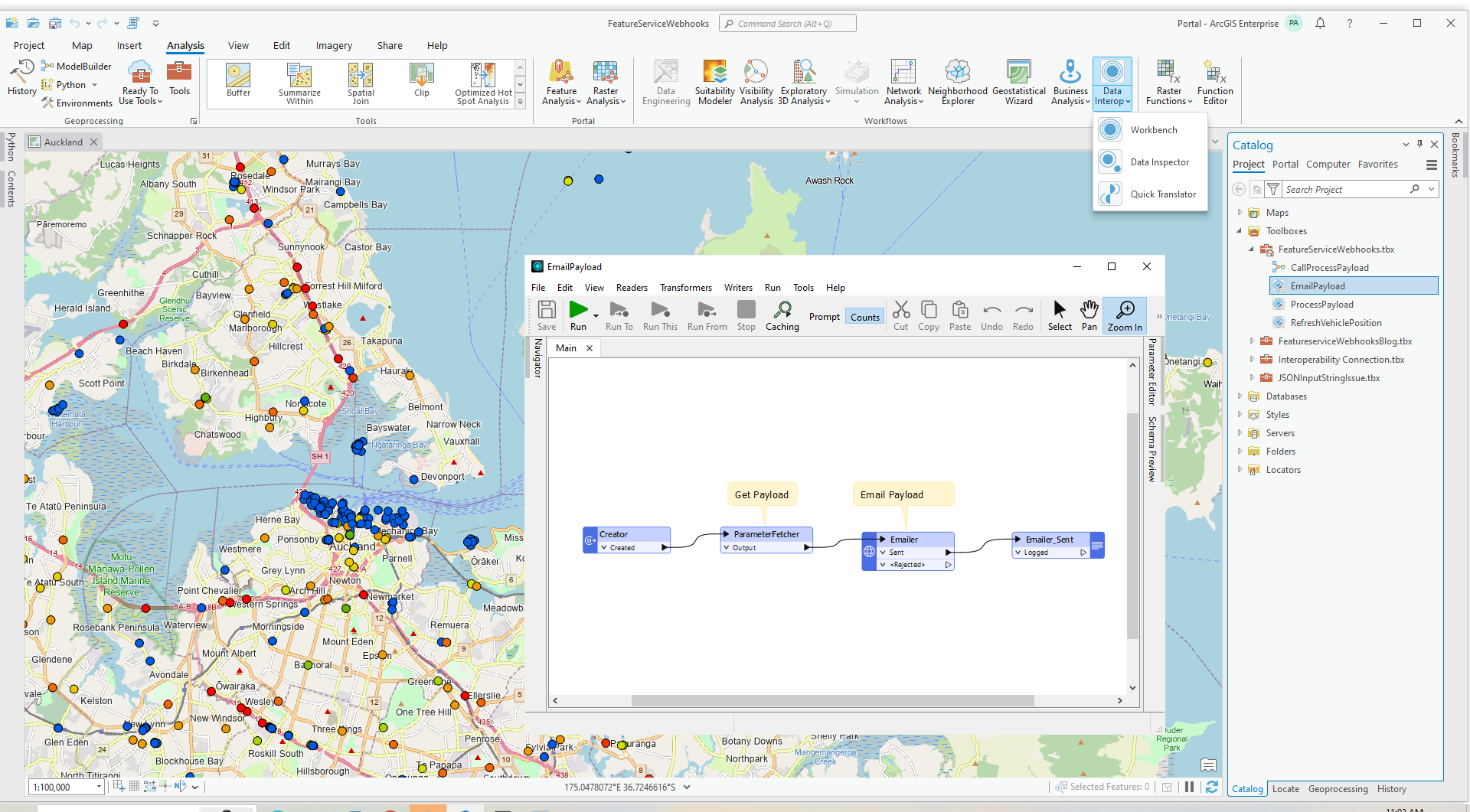Expand the Databases node in Catalog
Screen dimensions: 1470x812
(x=1240, y=396)
